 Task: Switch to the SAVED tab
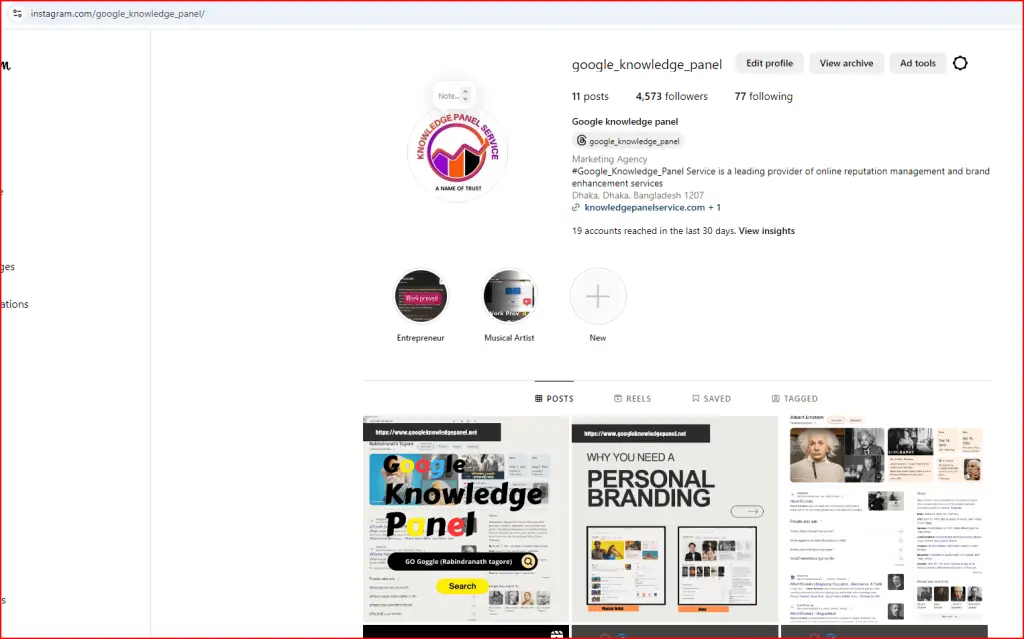pyautogui.click(x=711, y=399)
